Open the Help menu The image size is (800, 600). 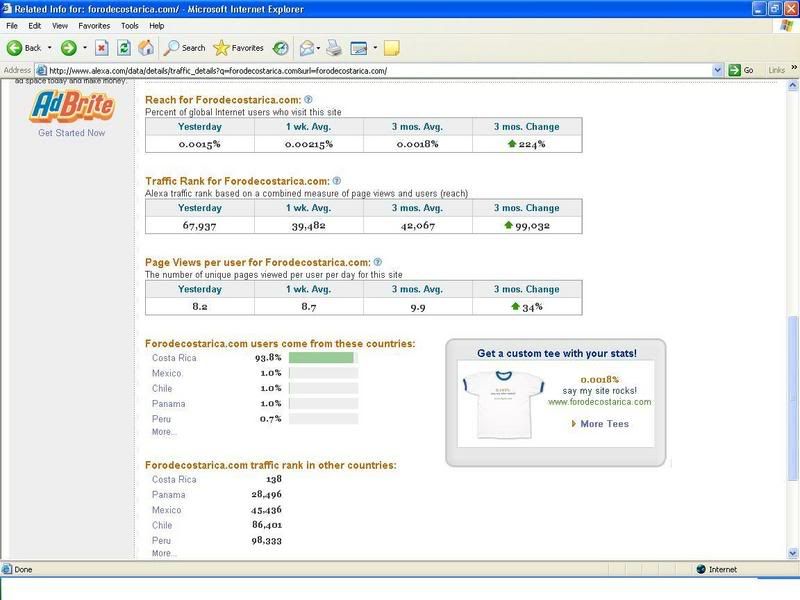[x=157, y=26]
